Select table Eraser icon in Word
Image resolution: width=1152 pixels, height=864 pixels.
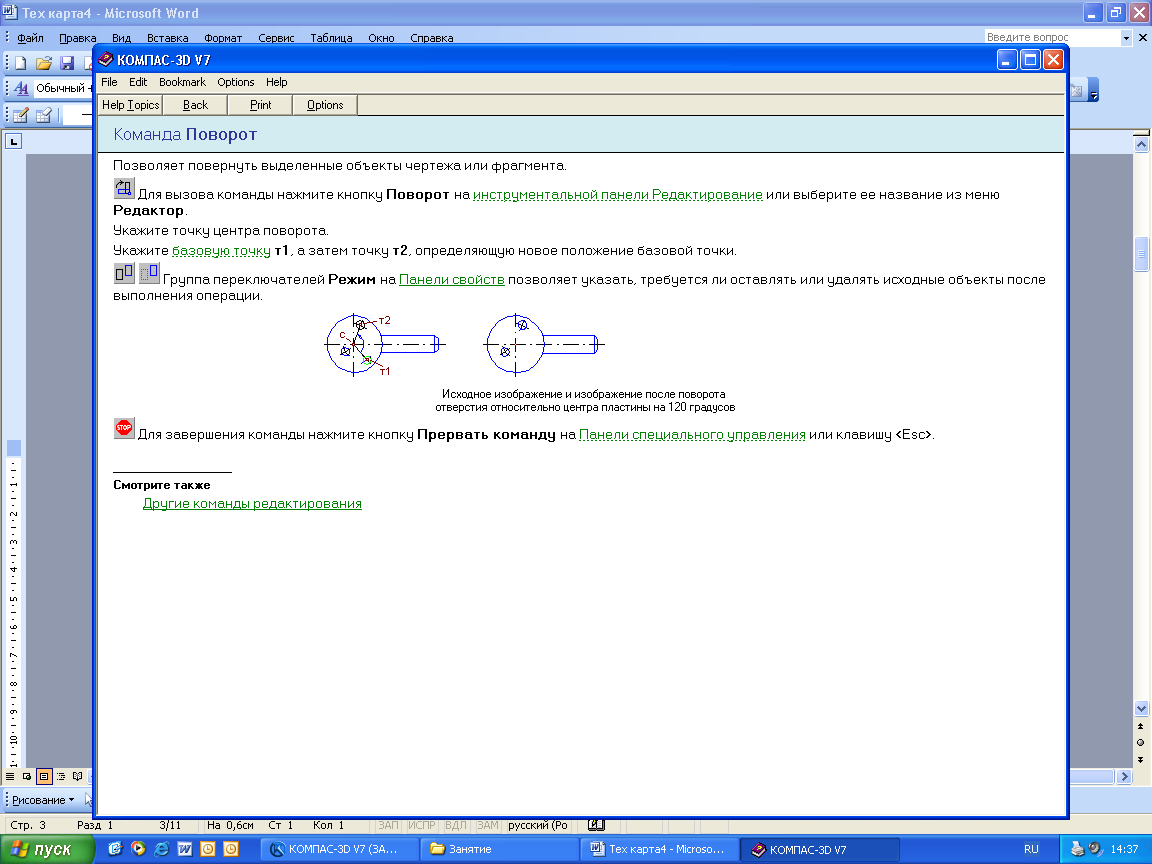44,115
